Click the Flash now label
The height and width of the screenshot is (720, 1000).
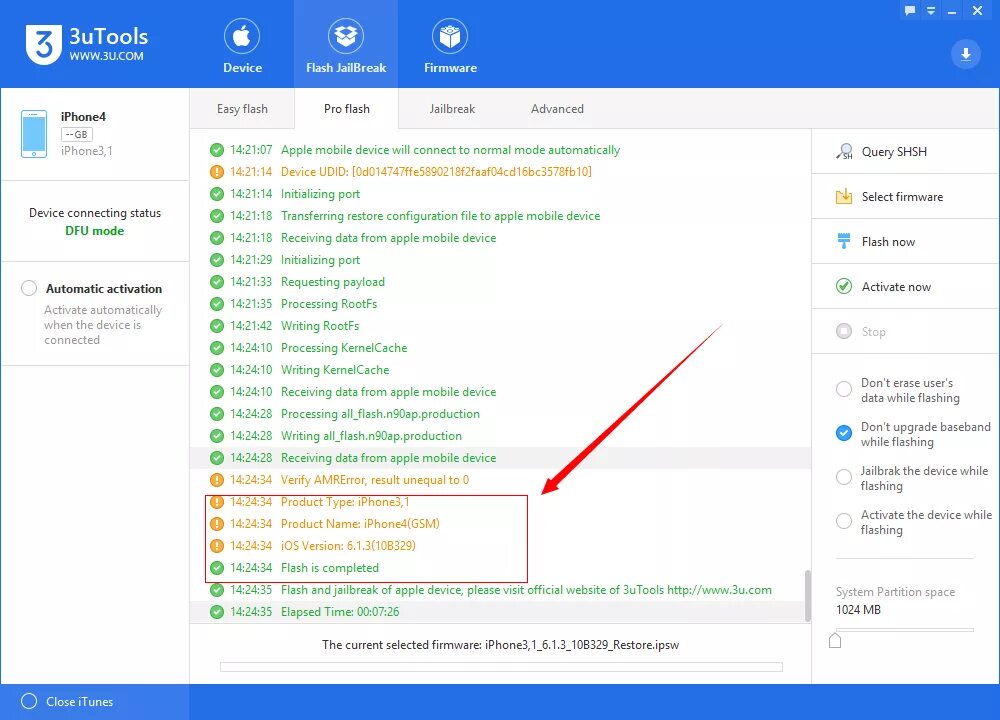tap(888, 242)
